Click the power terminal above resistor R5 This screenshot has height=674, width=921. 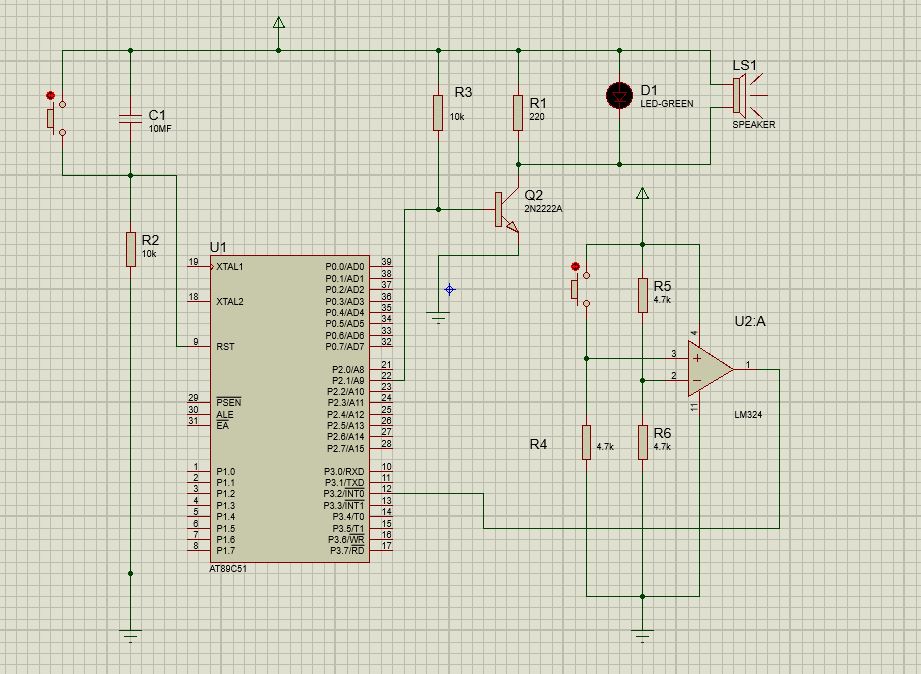click(643, 195)
